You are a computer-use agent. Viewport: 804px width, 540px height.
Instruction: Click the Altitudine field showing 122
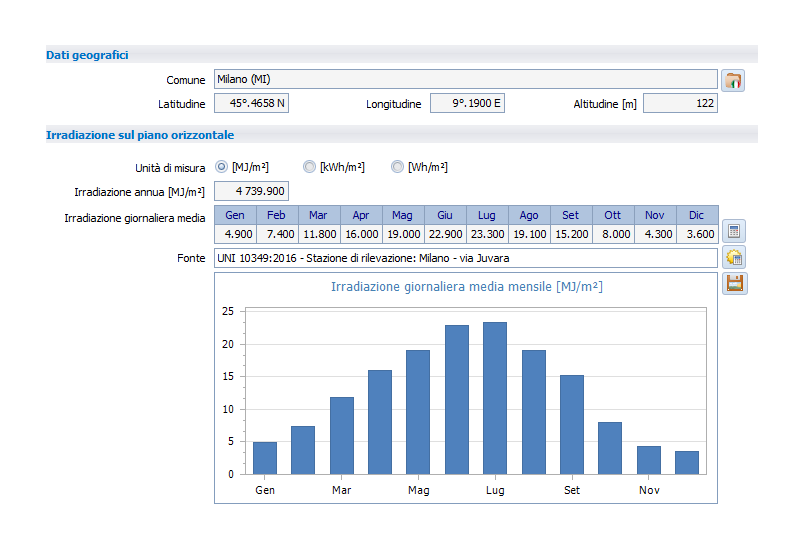(680, 103)
